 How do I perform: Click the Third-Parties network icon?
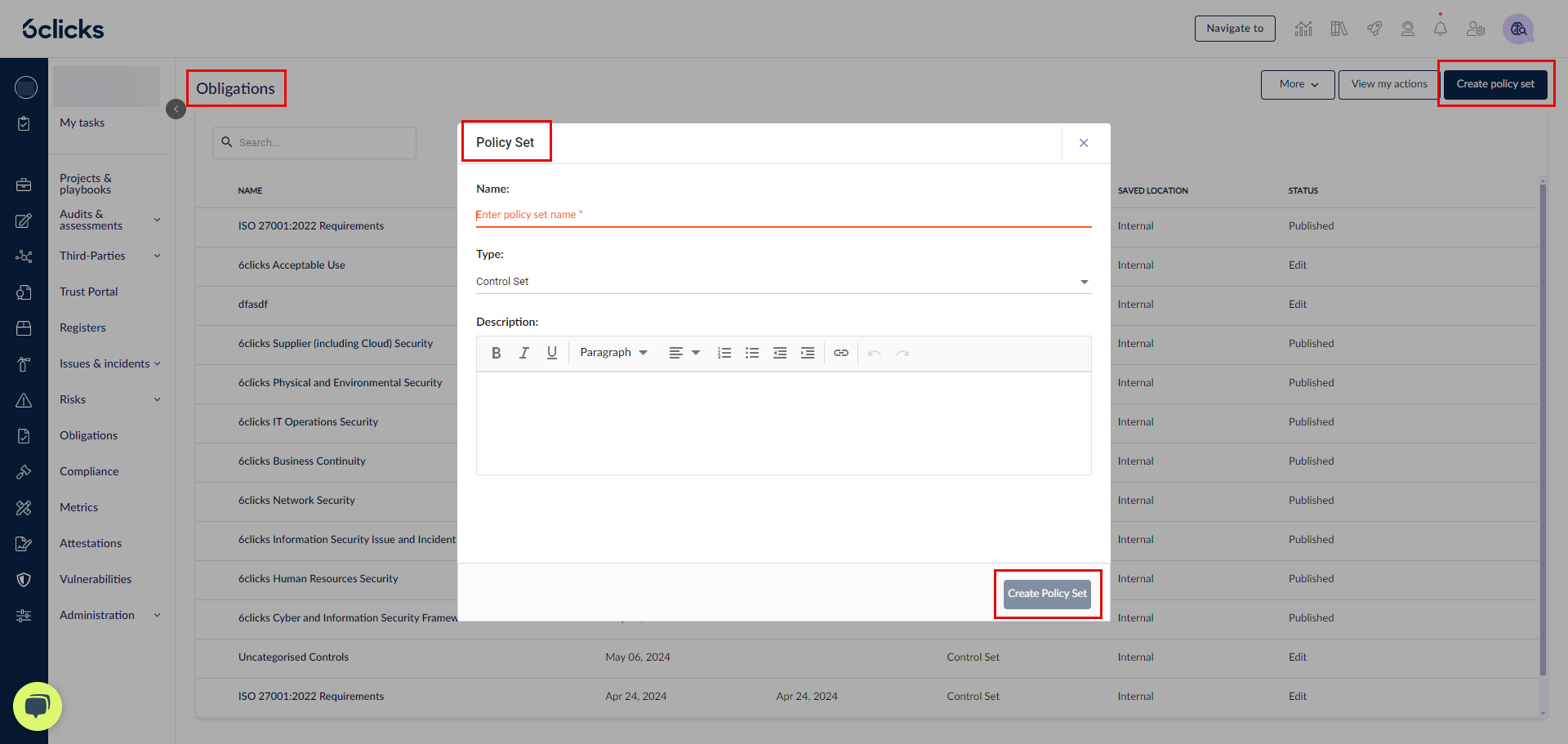coord(24,256)
